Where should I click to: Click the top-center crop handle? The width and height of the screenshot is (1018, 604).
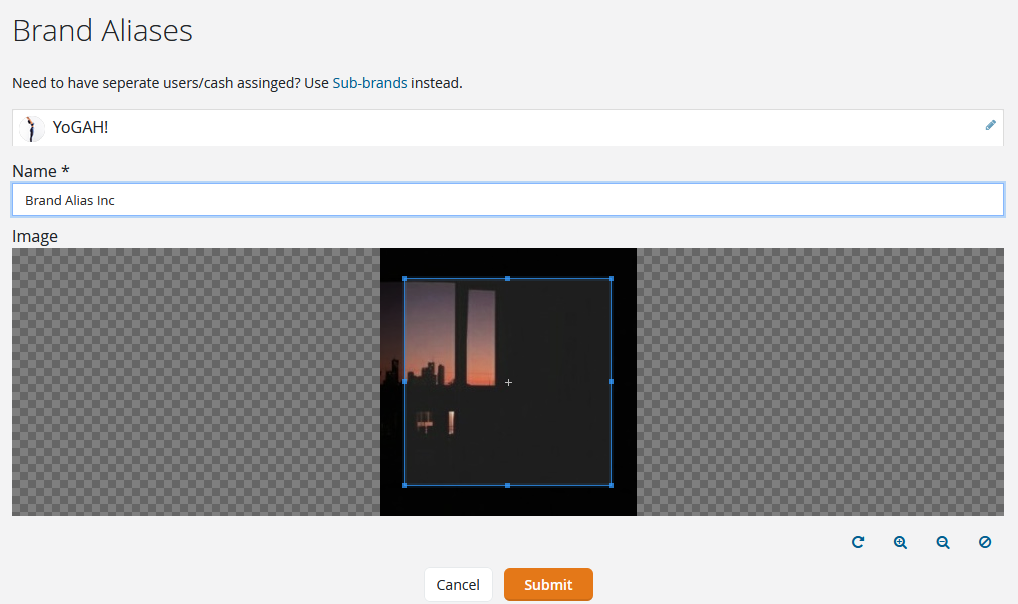(x=508, y=279)
